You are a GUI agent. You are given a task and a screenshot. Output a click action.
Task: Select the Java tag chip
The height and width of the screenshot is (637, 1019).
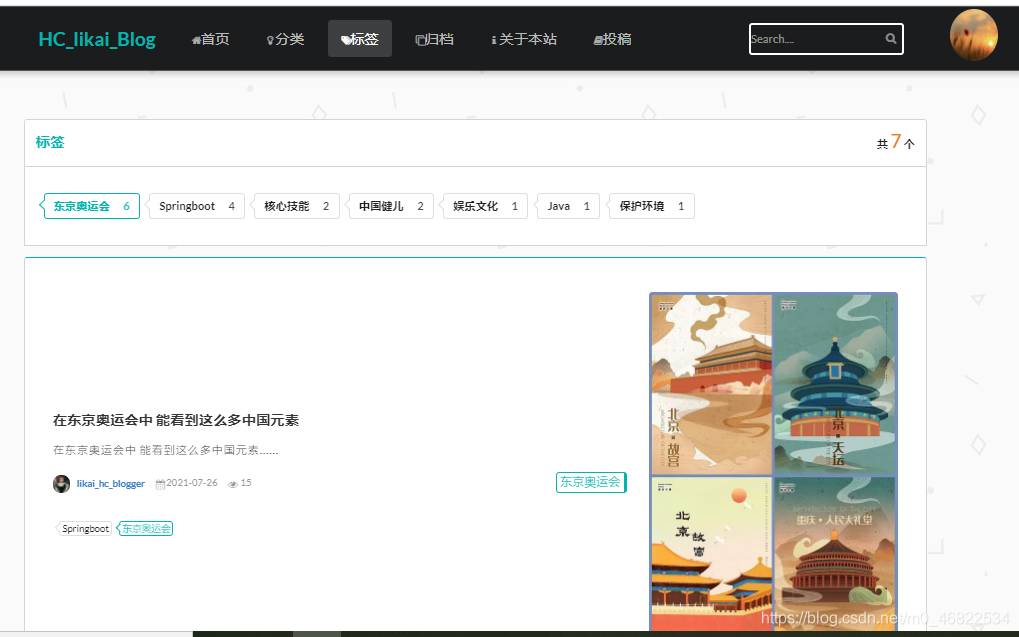[x=567, y=206]
